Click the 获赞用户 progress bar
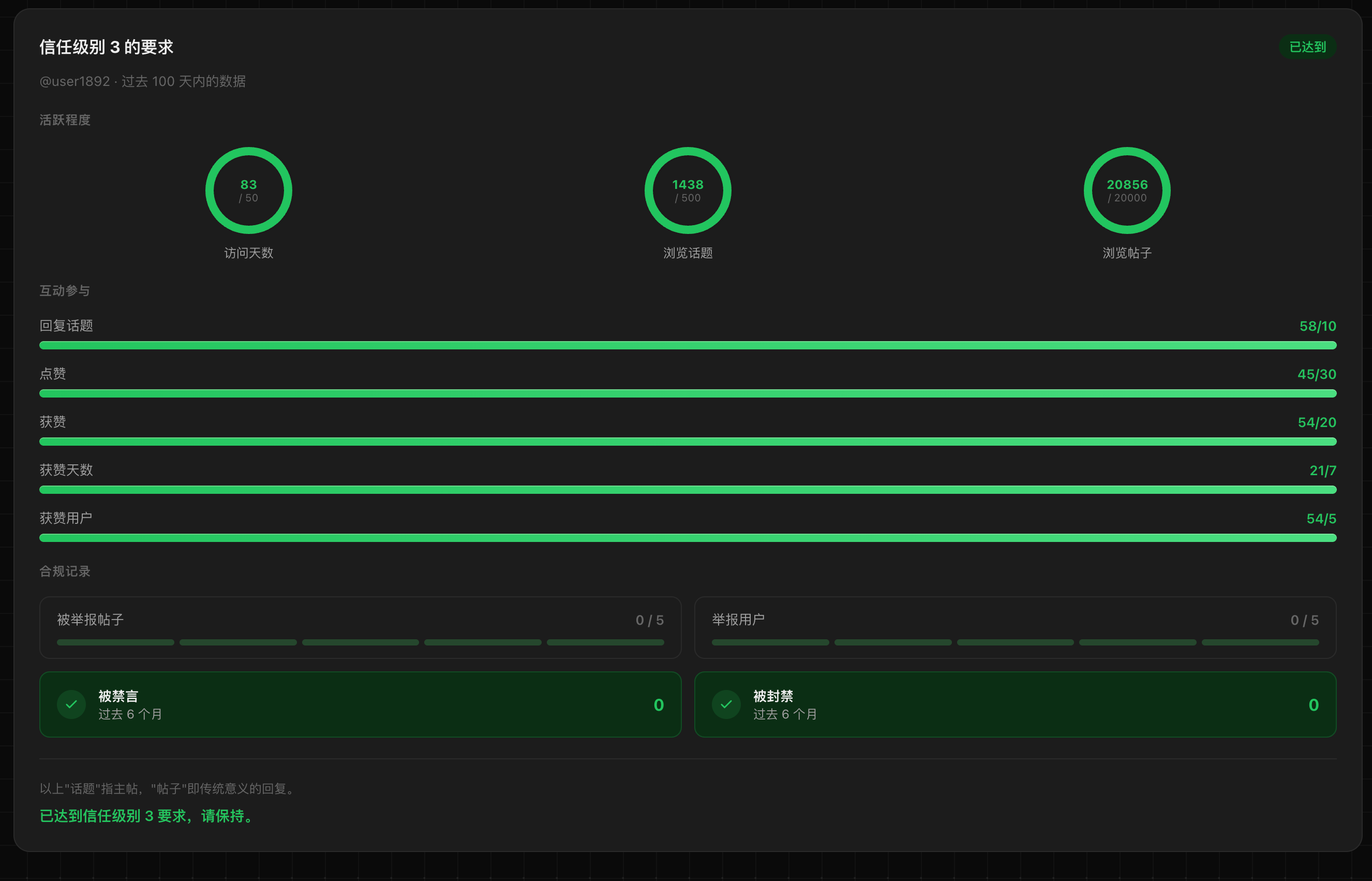The height and width of the screenshot is (881, 1372). click(688, 537)
